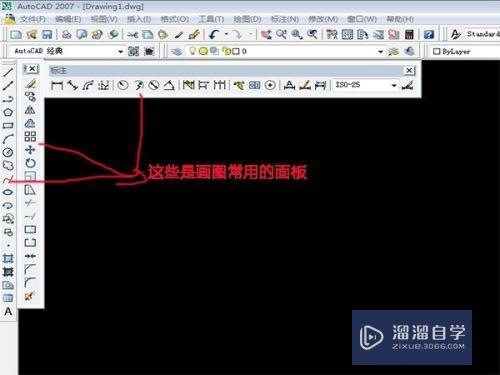Close the floating Modify toolbar
Screen dimensions: 500x375
[32, 69]
